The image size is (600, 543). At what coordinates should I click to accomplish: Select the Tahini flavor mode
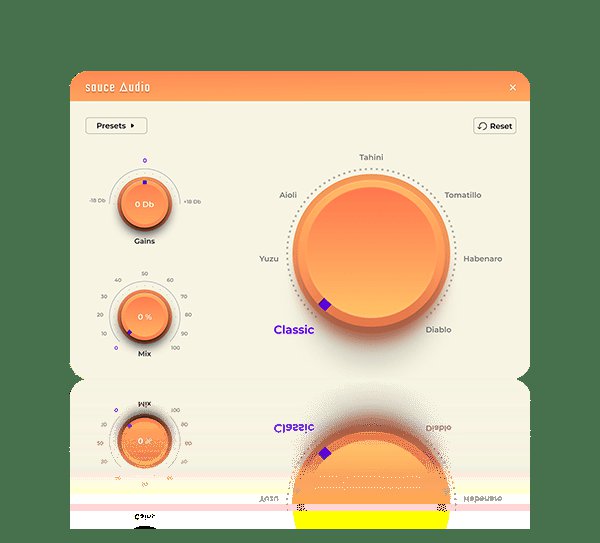point(371,157)
